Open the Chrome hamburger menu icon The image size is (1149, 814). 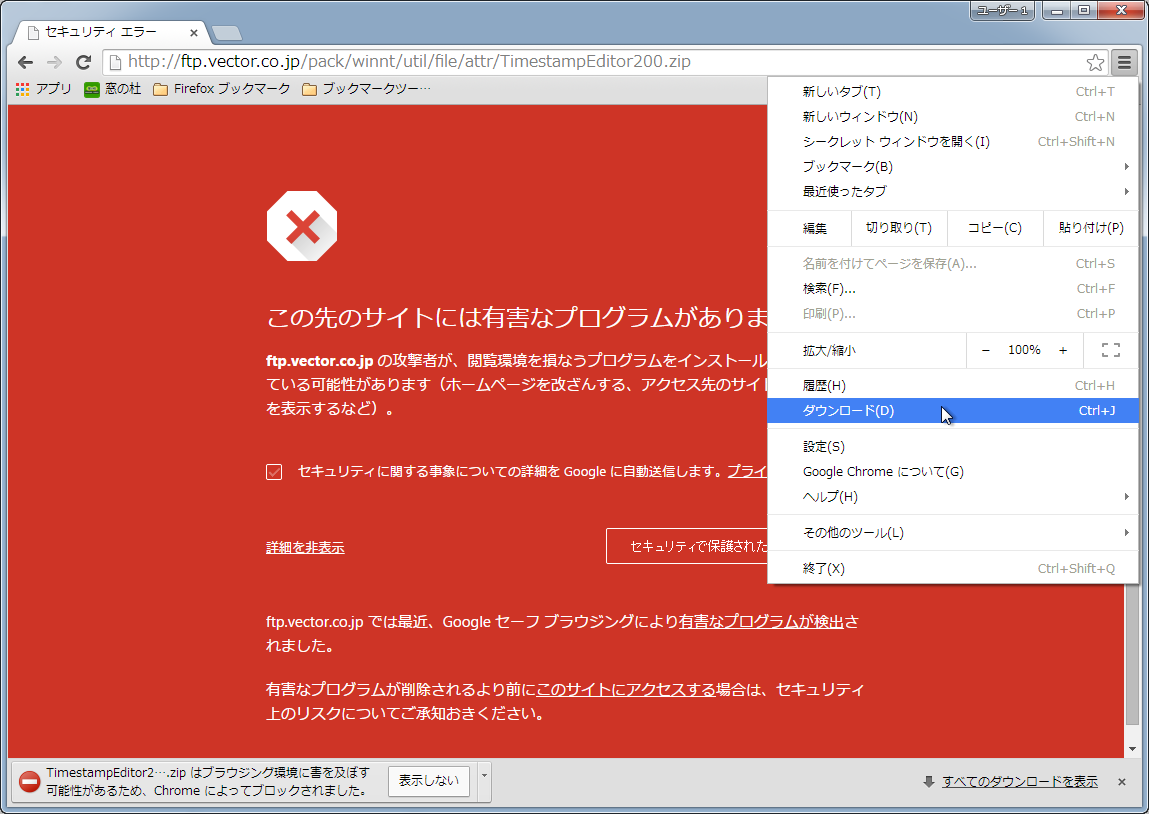click(x=1124, y=61)
